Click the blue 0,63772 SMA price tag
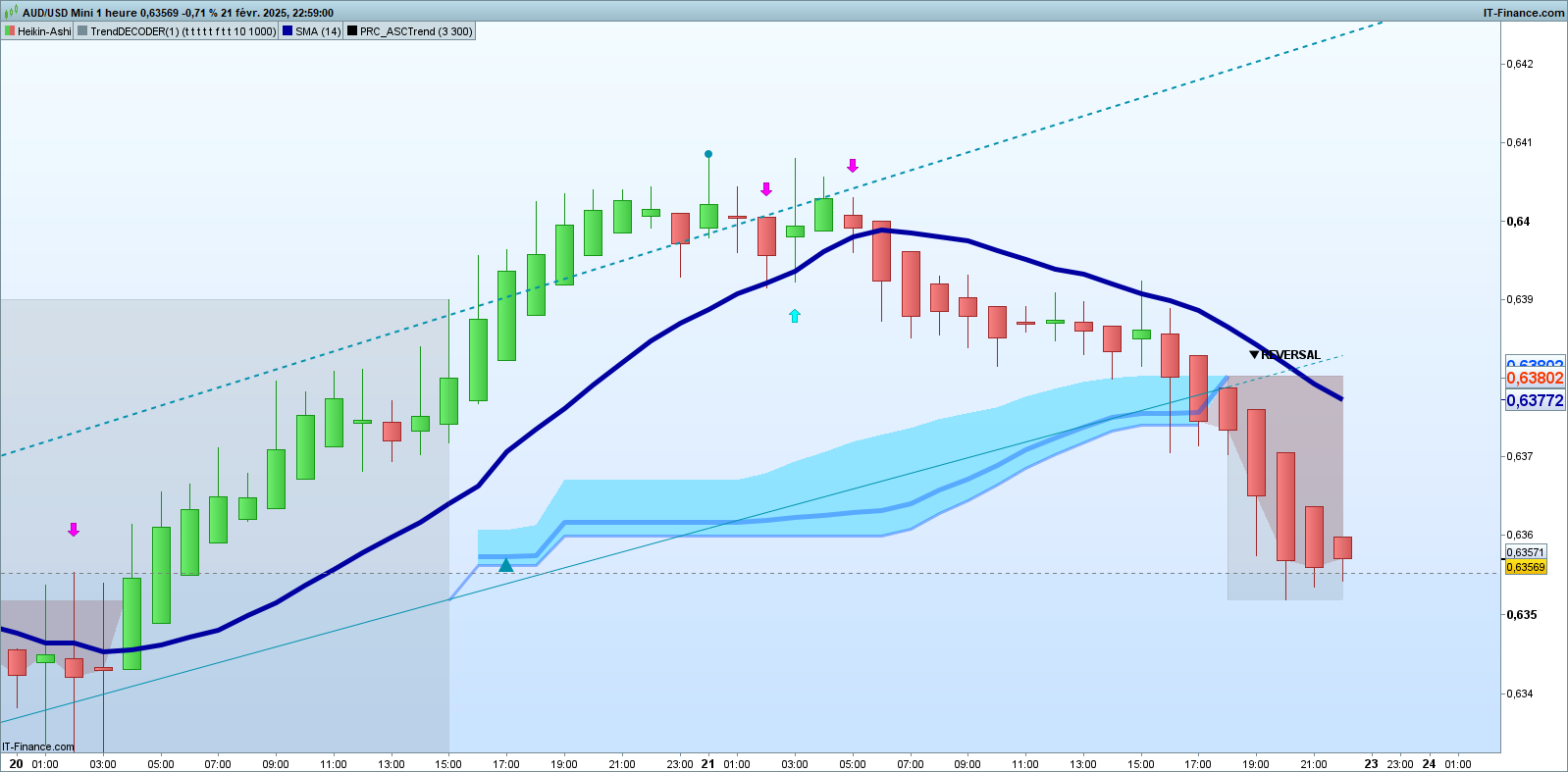1568x772 pixels. [x=1535, y=400]
